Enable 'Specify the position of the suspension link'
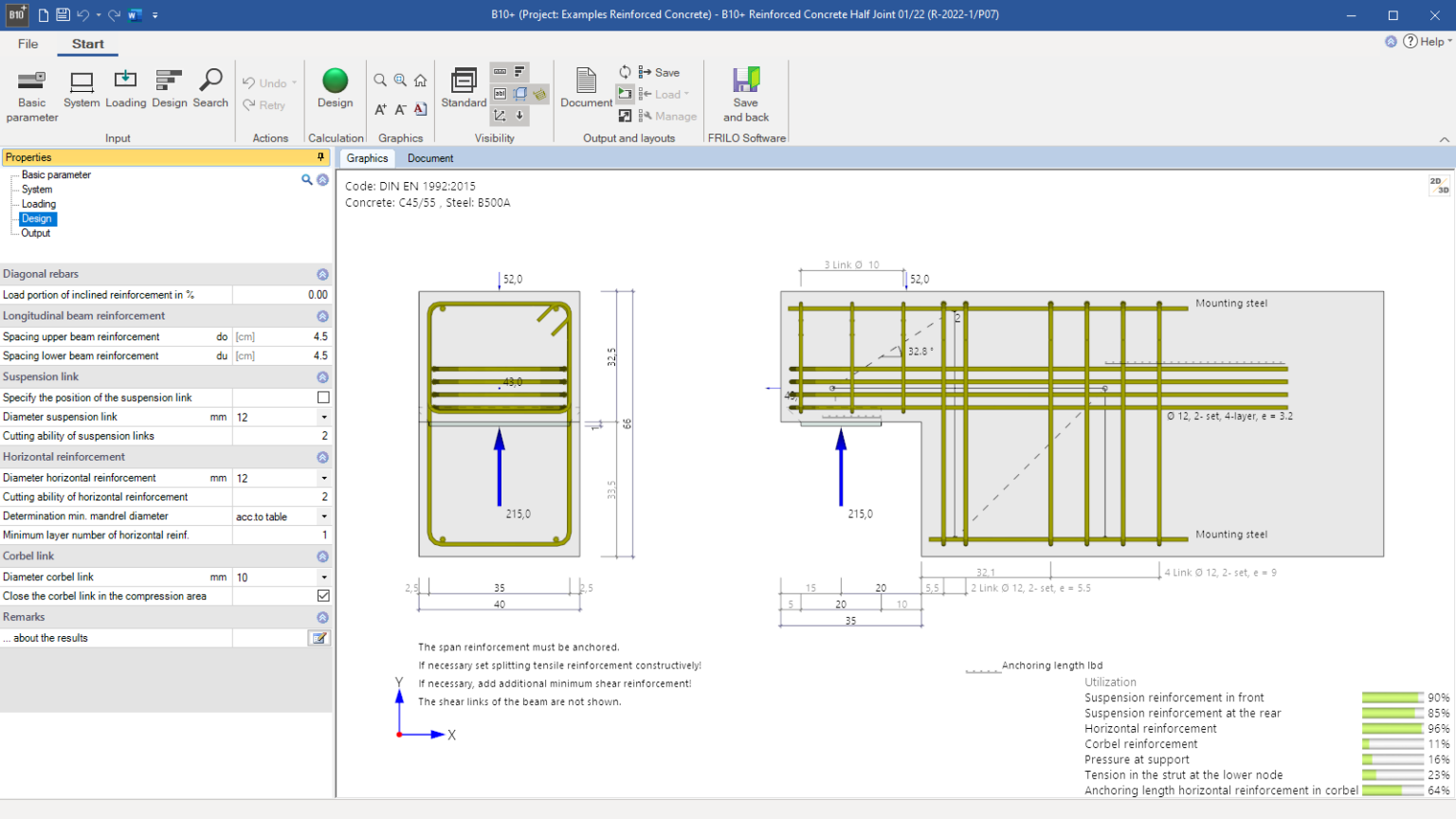 pyautogui.click(x=321, y=397)
